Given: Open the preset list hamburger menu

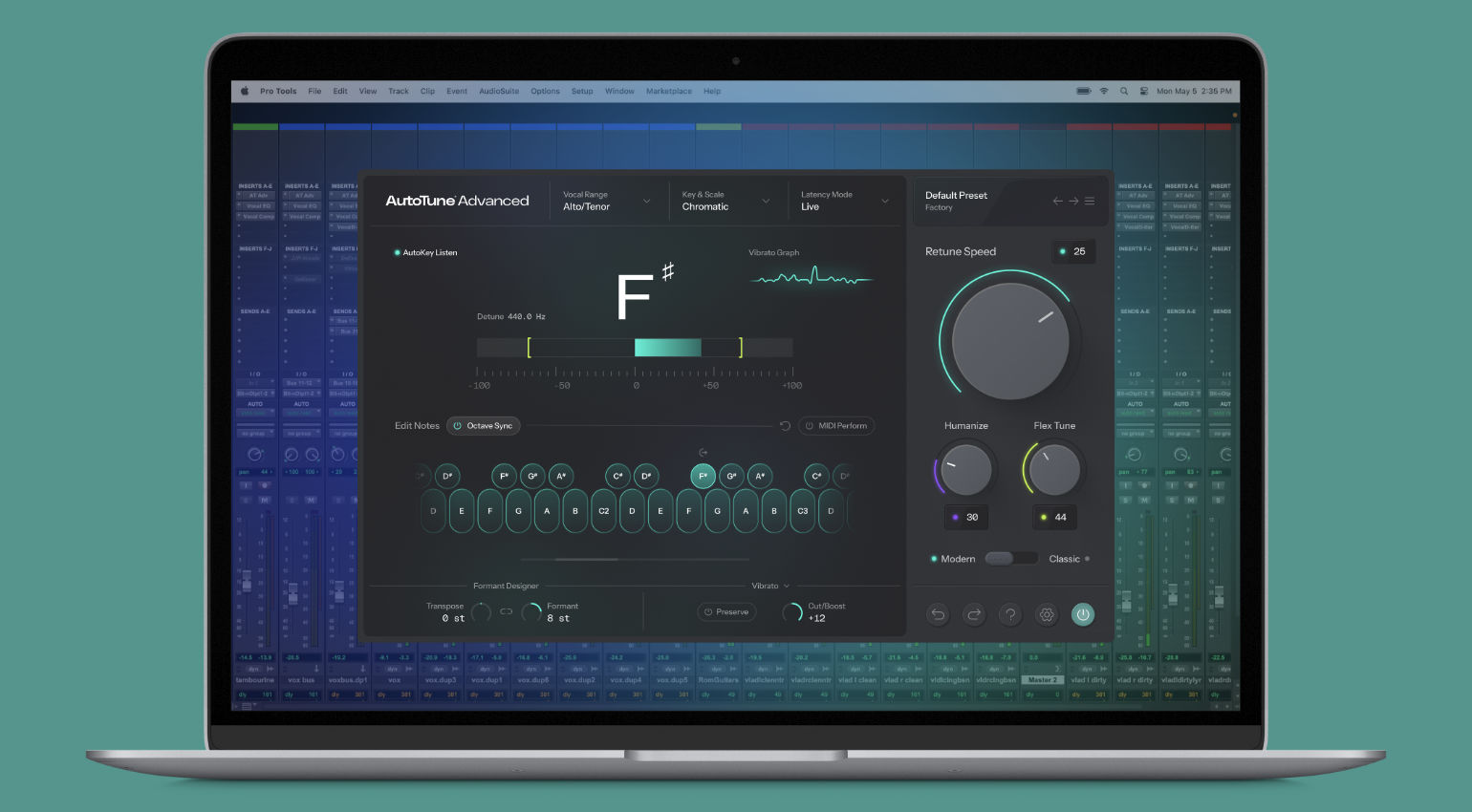Looking at the screenshot, I should pos(1090,201).
